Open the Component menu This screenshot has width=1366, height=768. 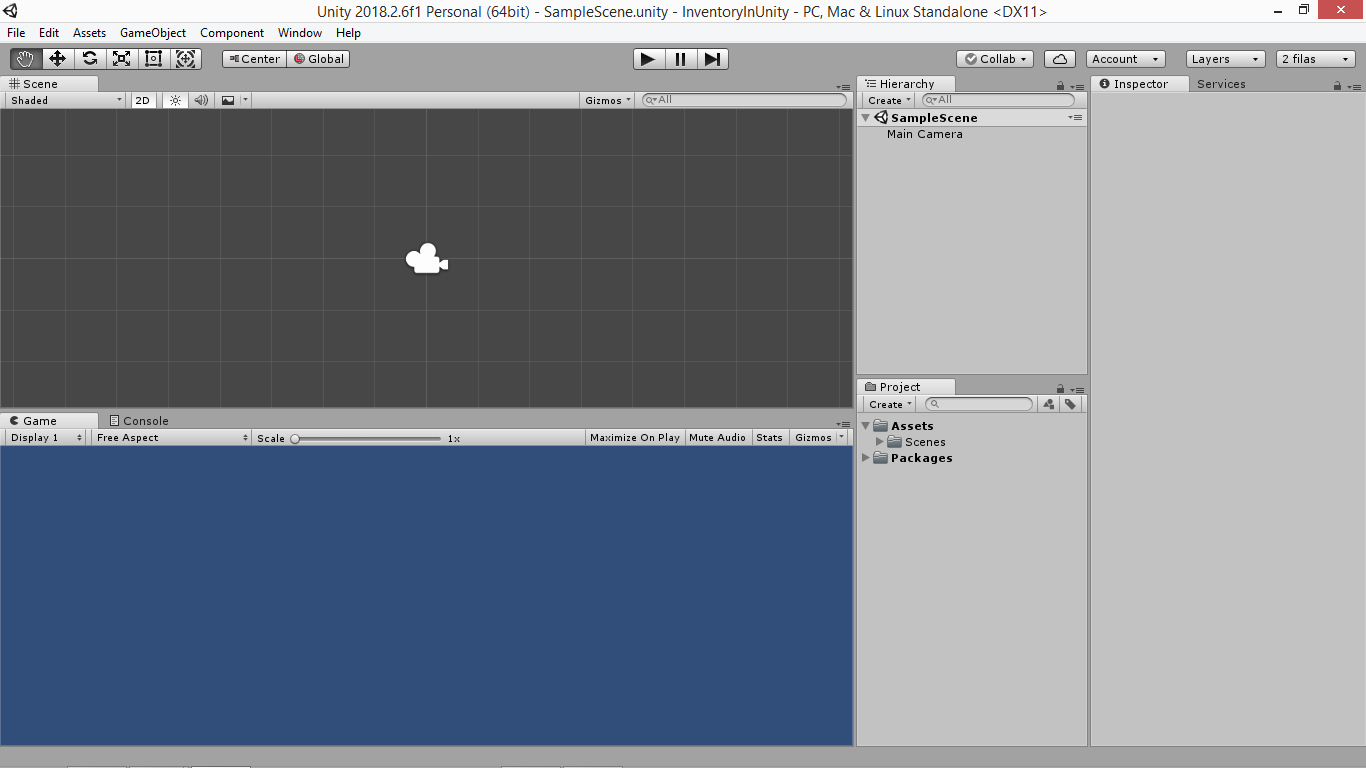pyautogui.click(x=232, y=33)
